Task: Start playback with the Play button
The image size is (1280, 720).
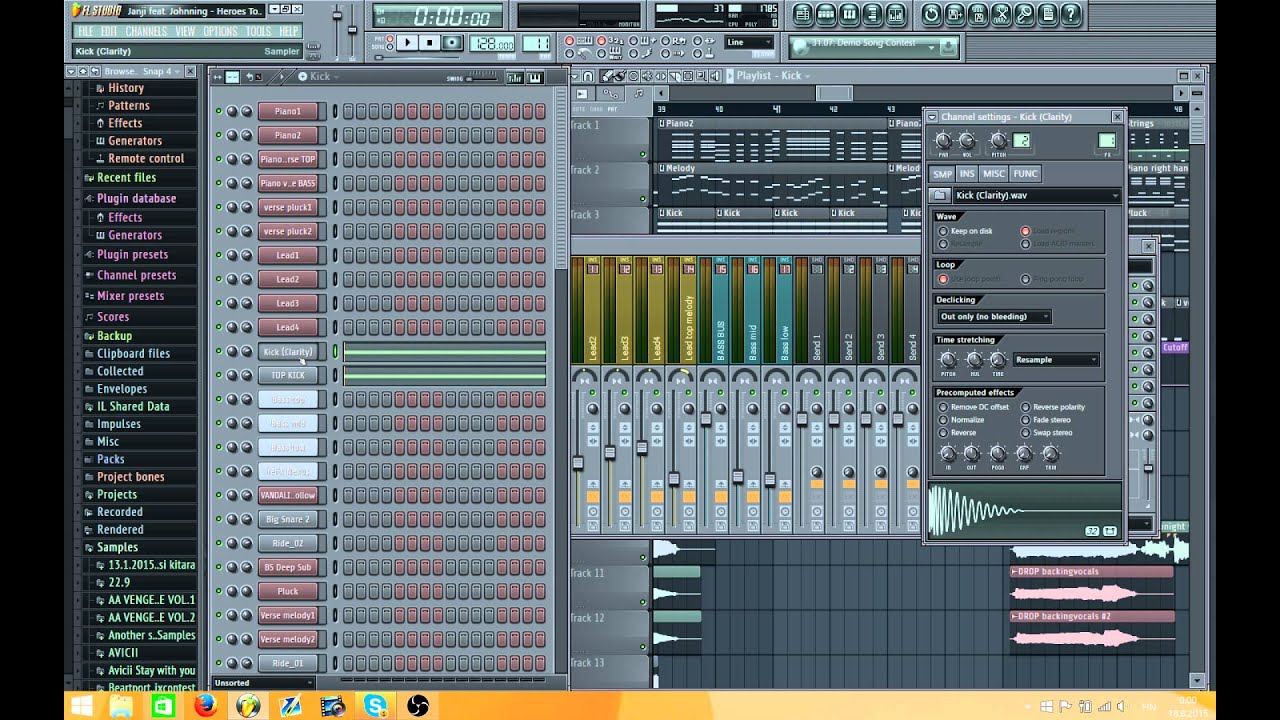Action: coord(407,42)
